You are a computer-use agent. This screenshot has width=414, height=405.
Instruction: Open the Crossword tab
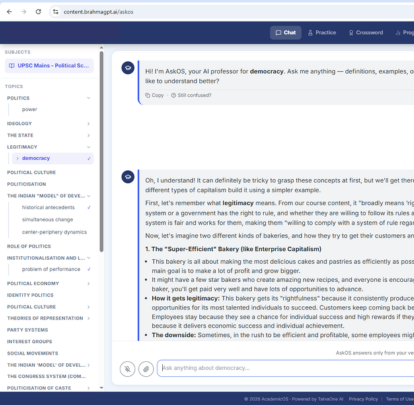click(366, 33)
